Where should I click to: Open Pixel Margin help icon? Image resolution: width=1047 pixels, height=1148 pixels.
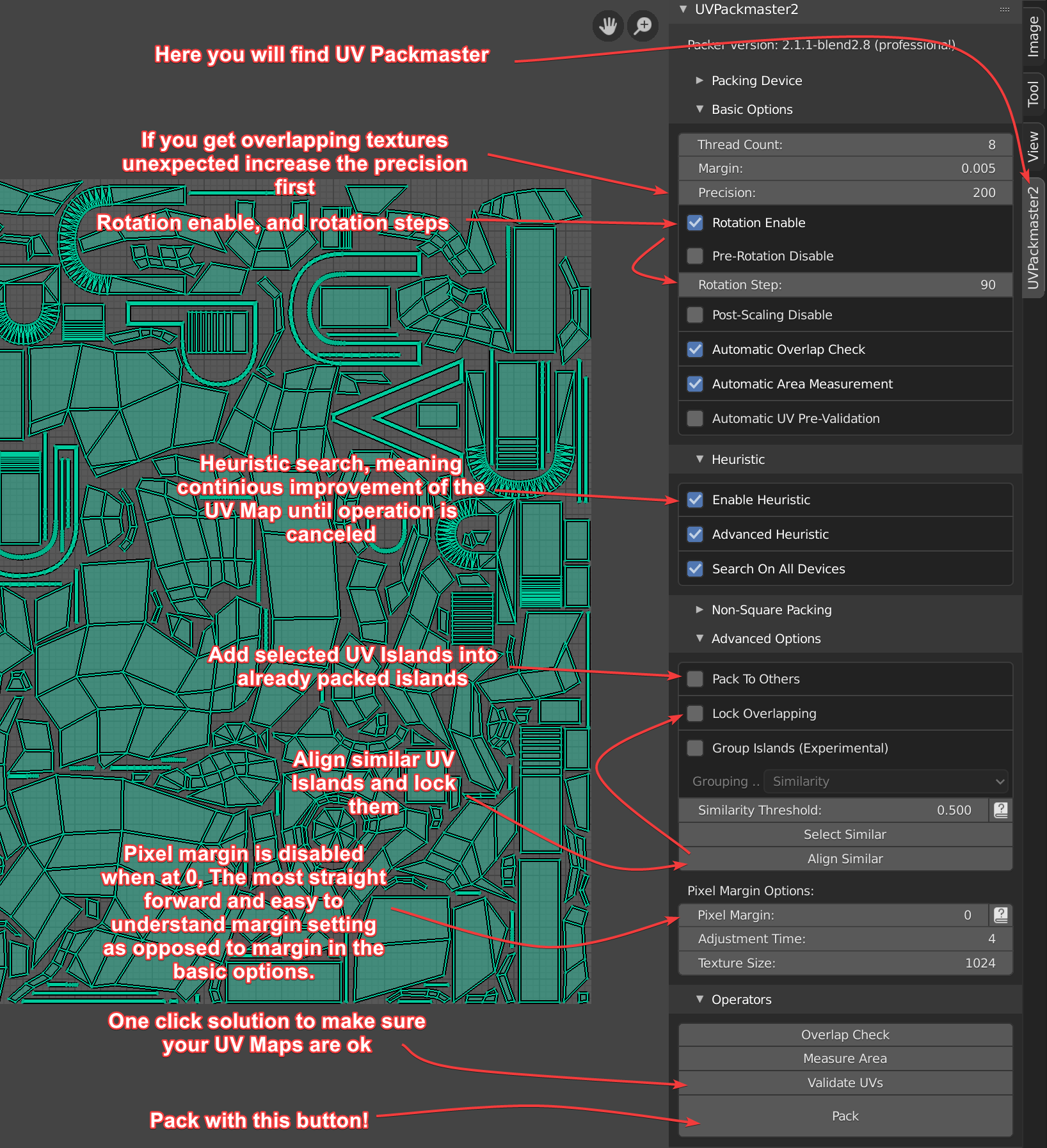pos(1001,915)
